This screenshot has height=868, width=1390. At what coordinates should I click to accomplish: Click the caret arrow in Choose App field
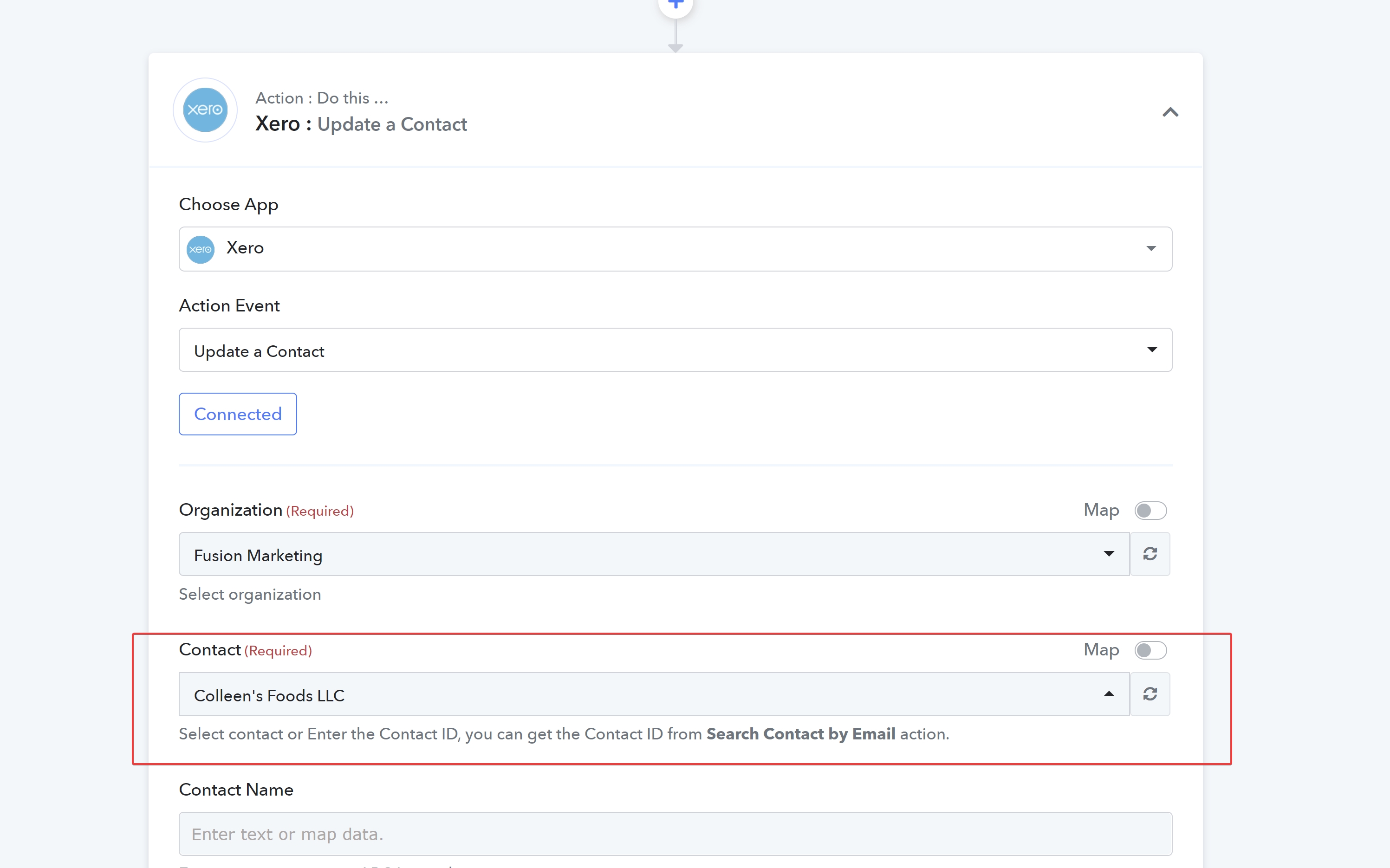coord(1151,249)
